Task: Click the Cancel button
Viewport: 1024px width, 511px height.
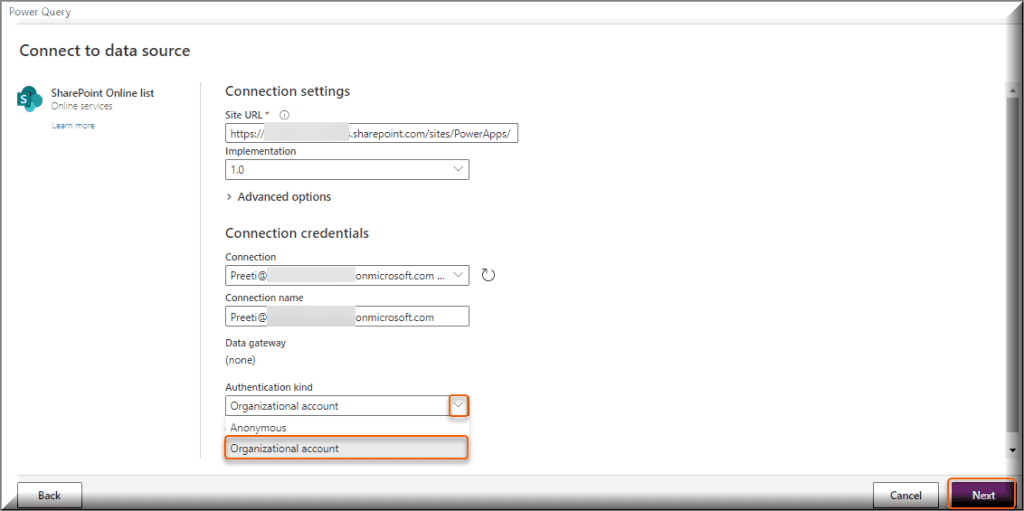Action: [906, 495]
